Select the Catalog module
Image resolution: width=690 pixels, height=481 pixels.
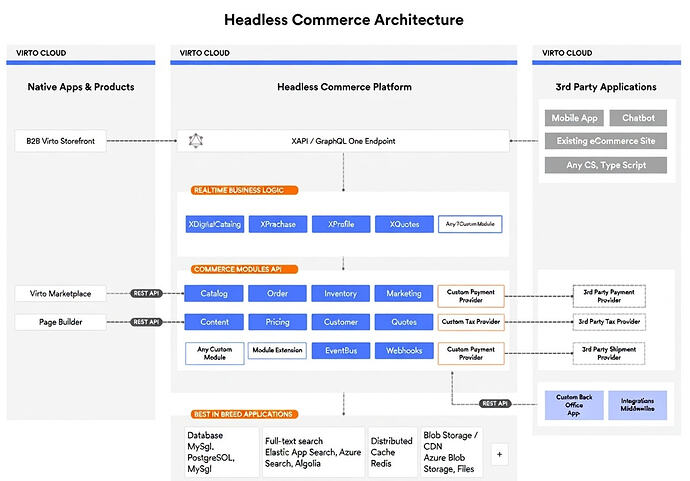[x=214, y=294]
